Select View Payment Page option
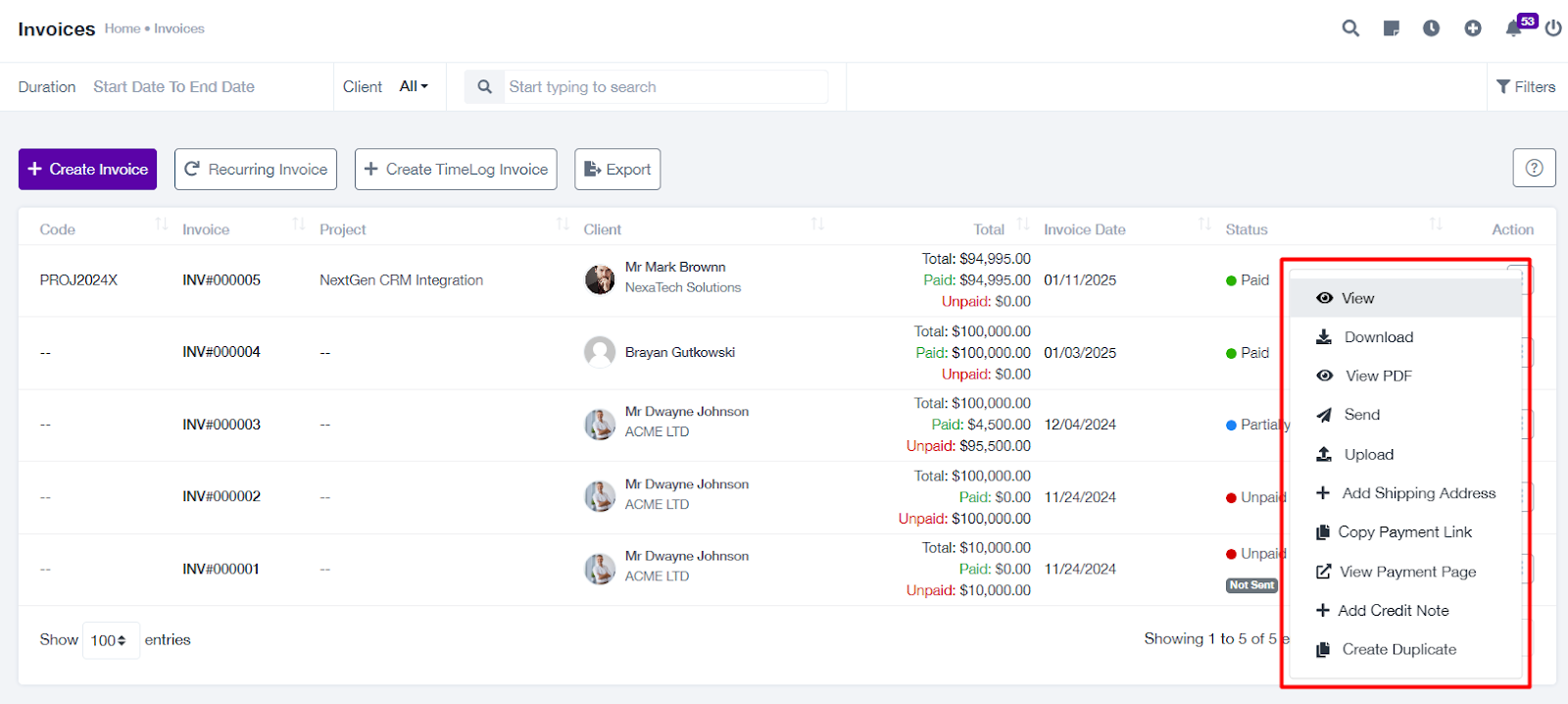Image resolution: width=1568 pixels, height=704 pixels. pyautogui.click(x=1405, y=572)
